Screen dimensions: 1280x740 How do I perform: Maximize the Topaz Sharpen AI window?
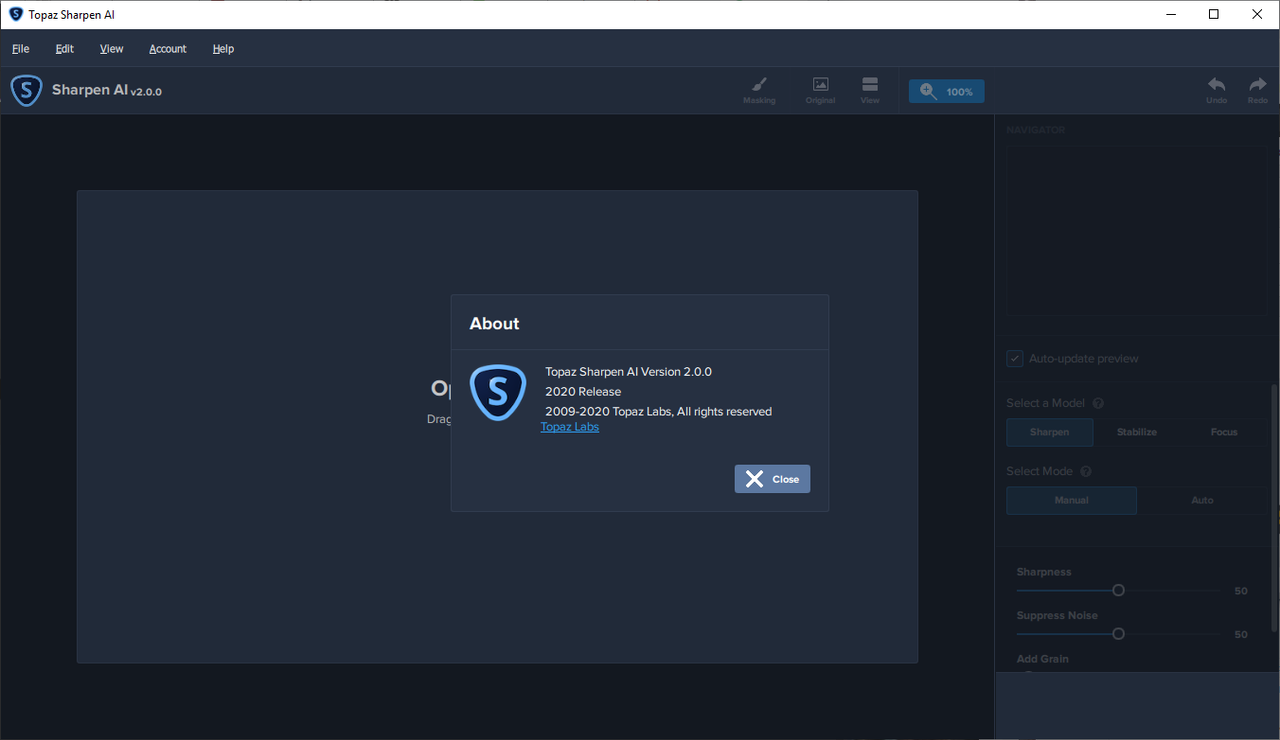point(1214,14)
